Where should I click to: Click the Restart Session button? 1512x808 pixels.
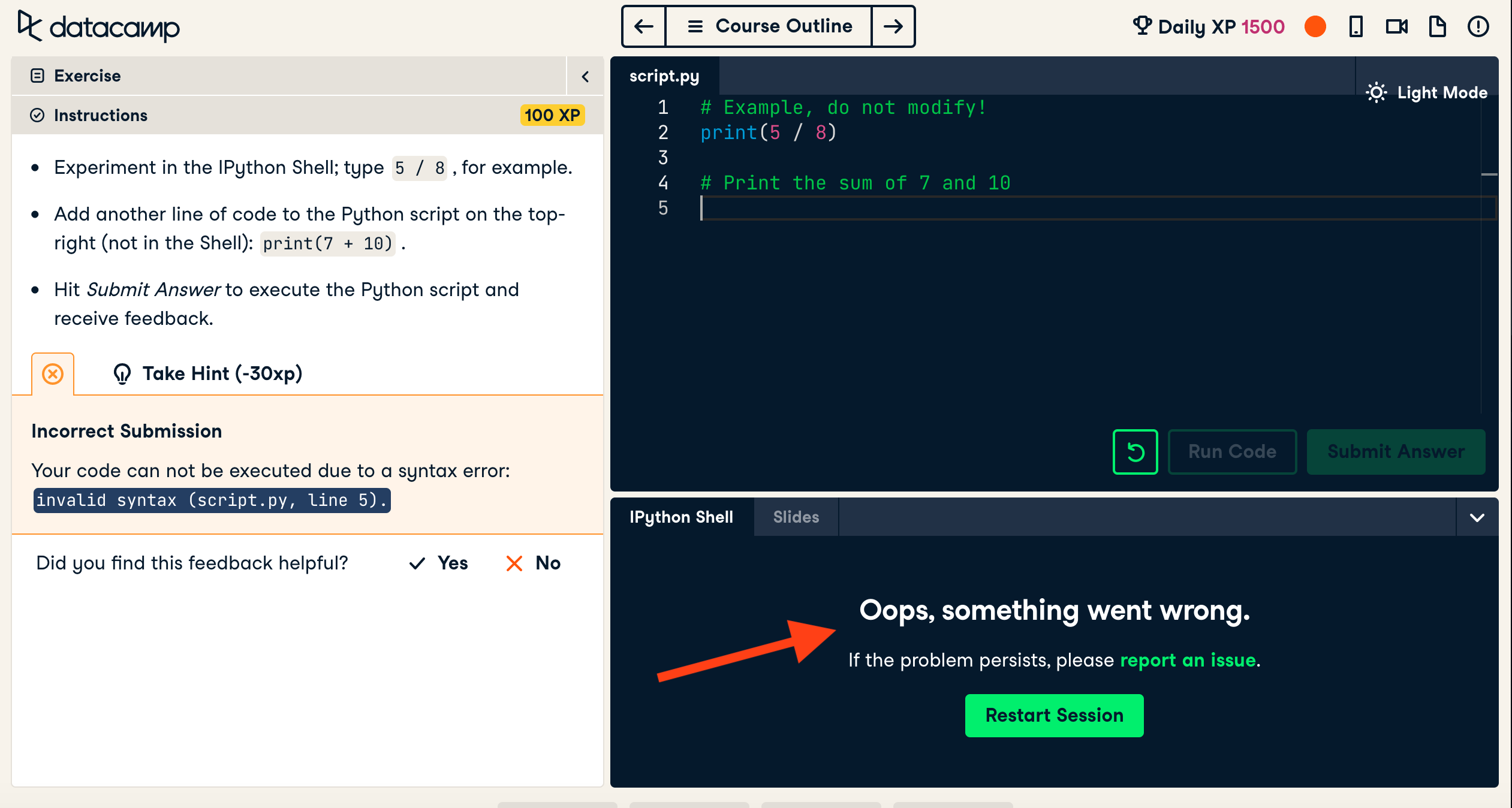coord(1053,716)
